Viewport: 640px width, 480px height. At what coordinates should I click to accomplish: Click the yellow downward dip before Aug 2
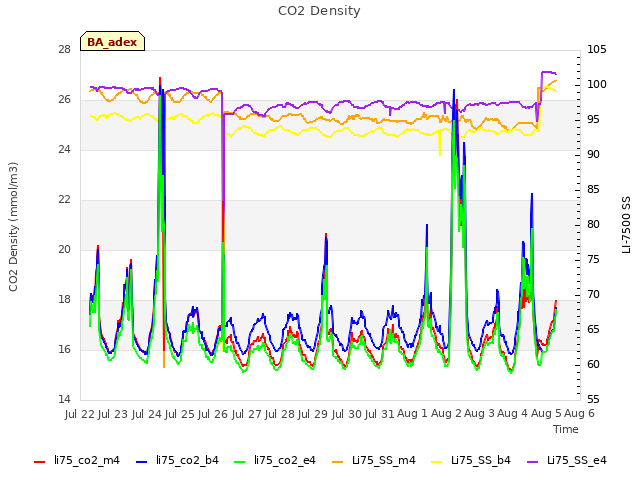tap(440, 154)
